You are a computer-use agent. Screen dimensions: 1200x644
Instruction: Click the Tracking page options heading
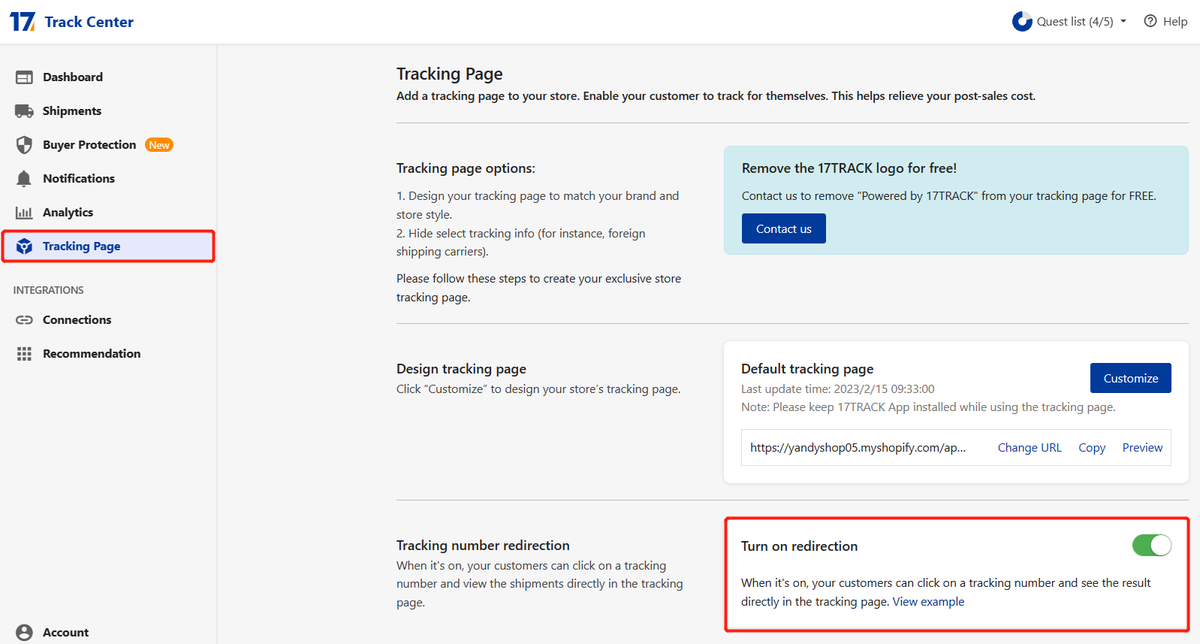tap(466, 168)
